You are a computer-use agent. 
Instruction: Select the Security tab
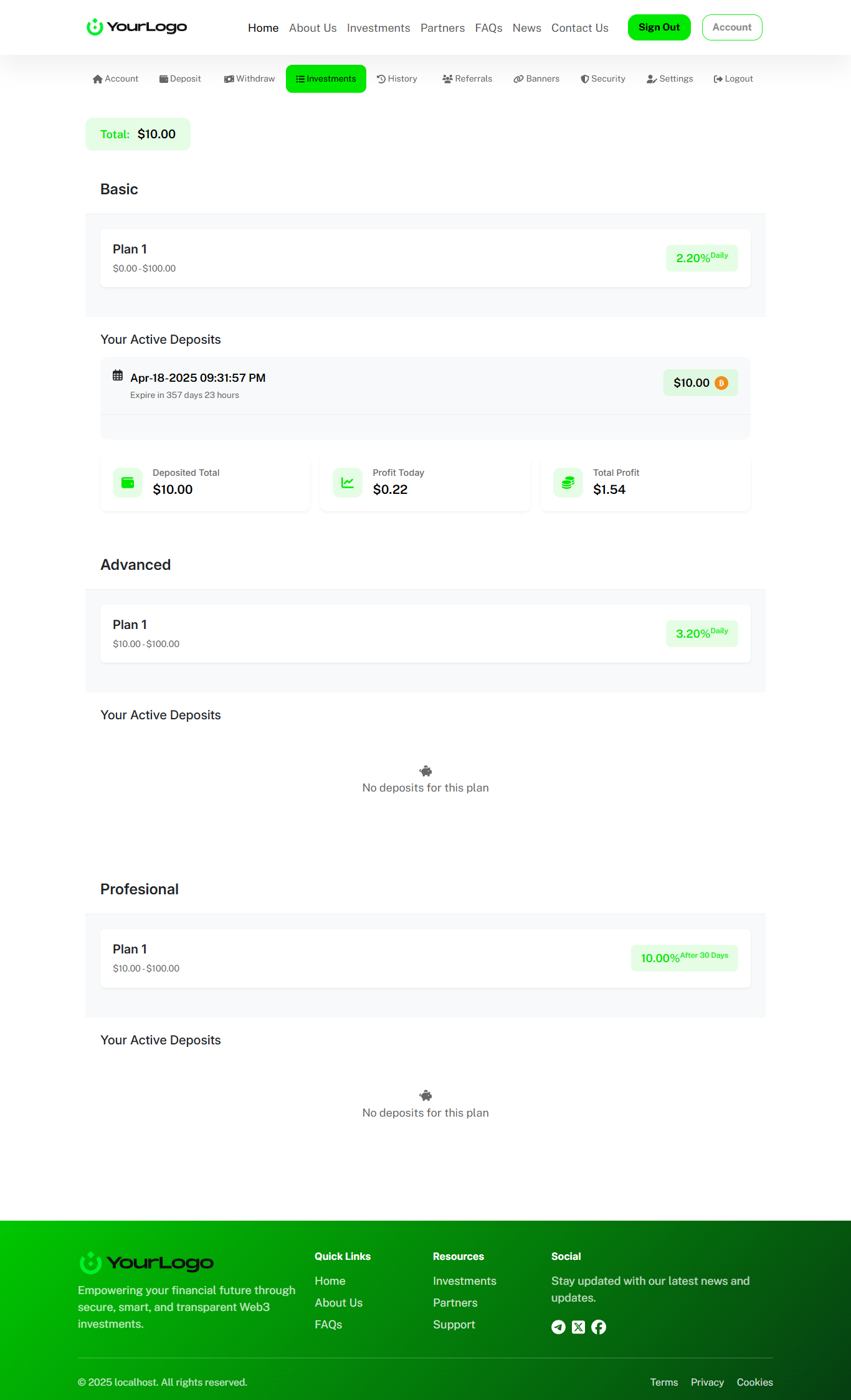pyautogui.click(x=603, y=78)
